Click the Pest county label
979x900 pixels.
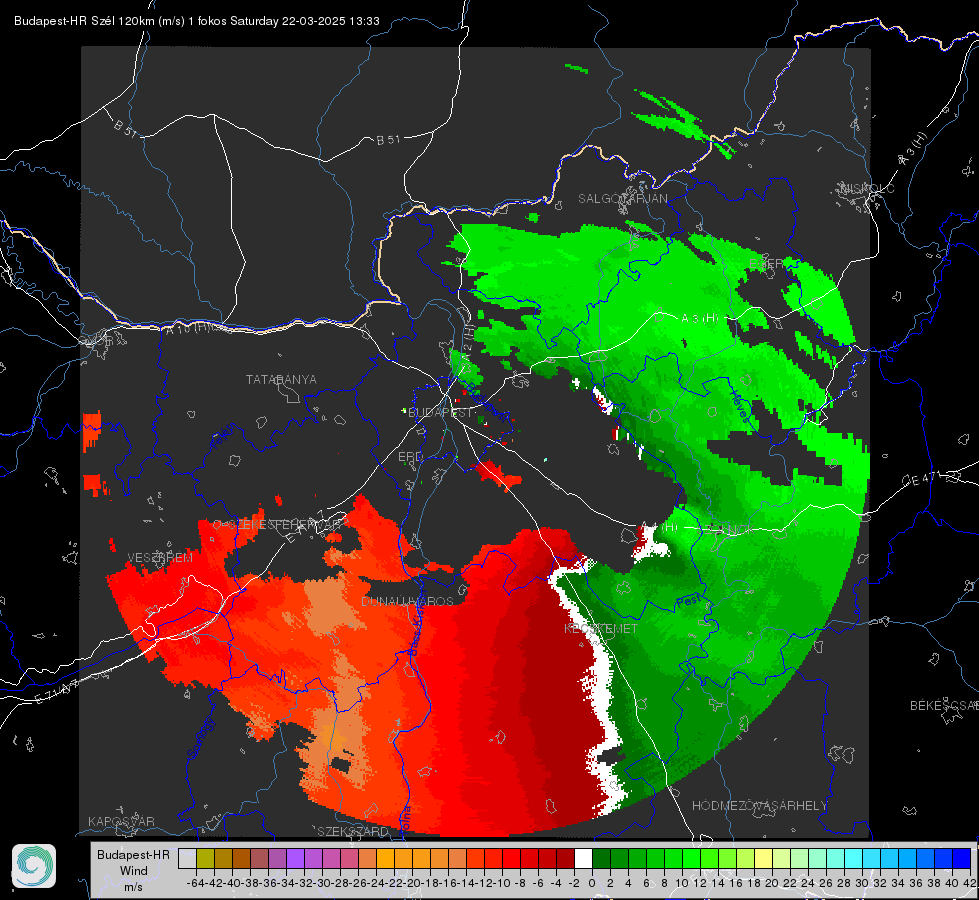(688, 602)
